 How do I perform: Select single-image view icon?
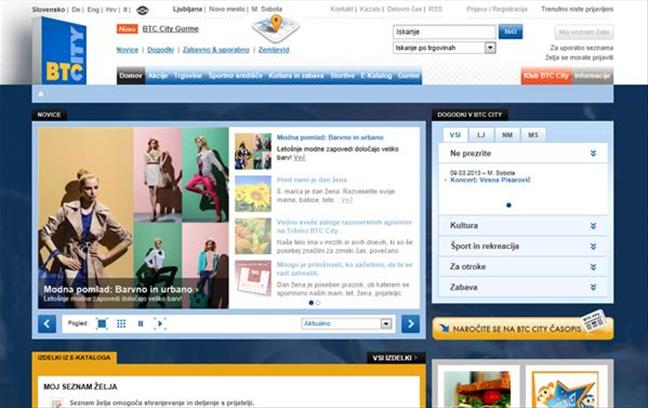pos(102,324)
